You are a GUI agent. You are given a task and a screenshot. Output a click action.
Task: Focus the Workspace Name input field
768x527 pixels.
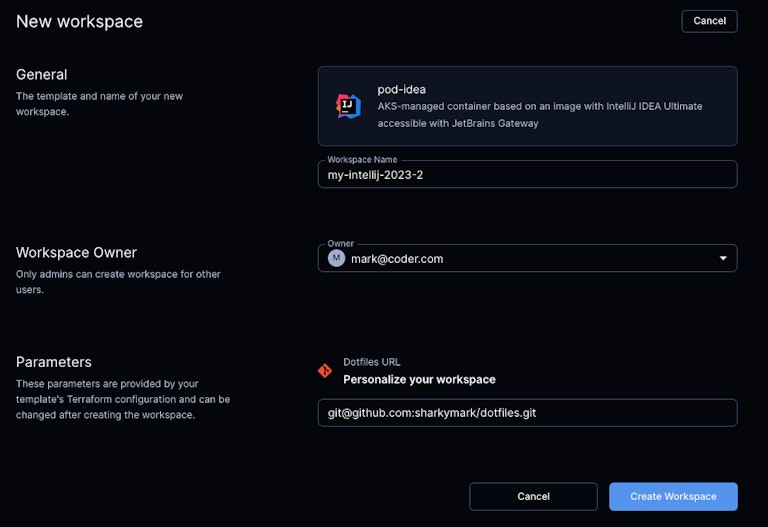[527, 174]
